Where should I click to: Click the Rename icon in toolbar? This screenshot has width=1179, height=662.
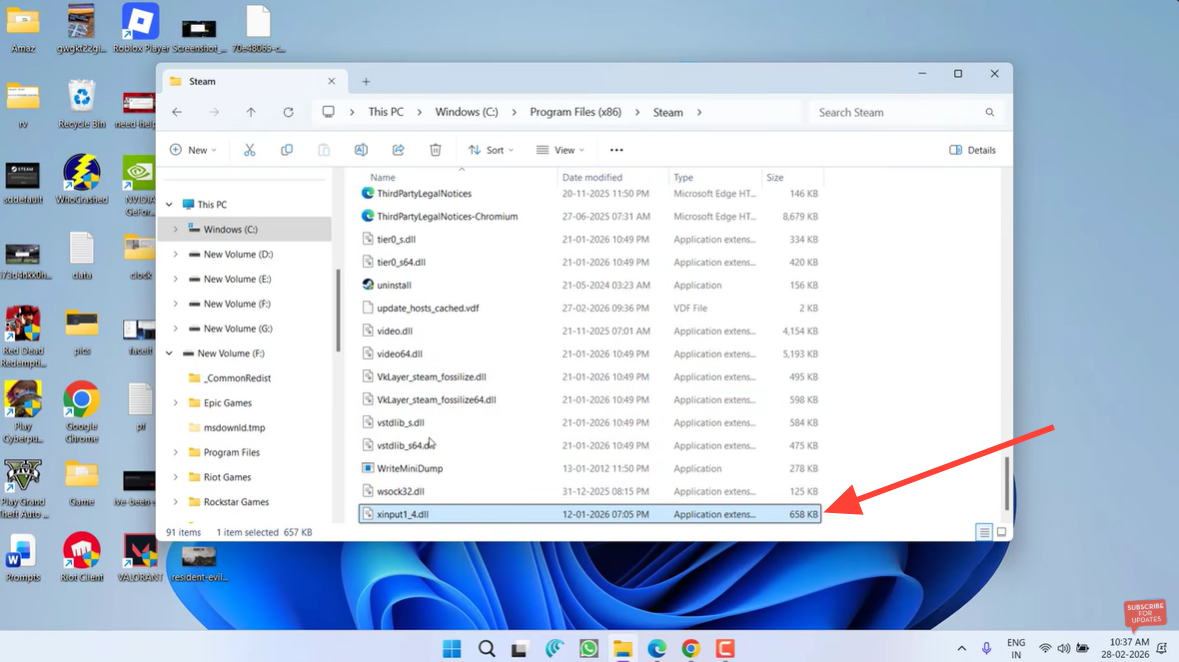point(361,150)
